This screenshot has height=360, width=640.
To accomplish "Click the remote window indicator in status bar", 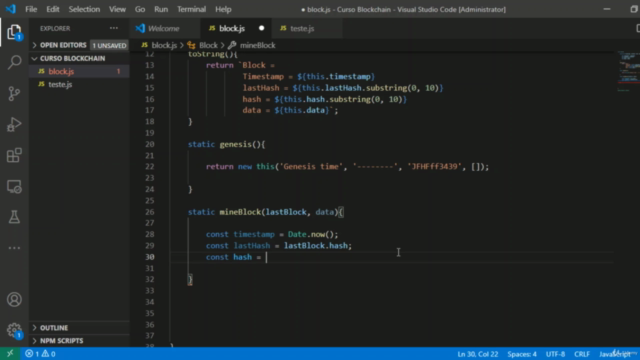I will (10, 353).
